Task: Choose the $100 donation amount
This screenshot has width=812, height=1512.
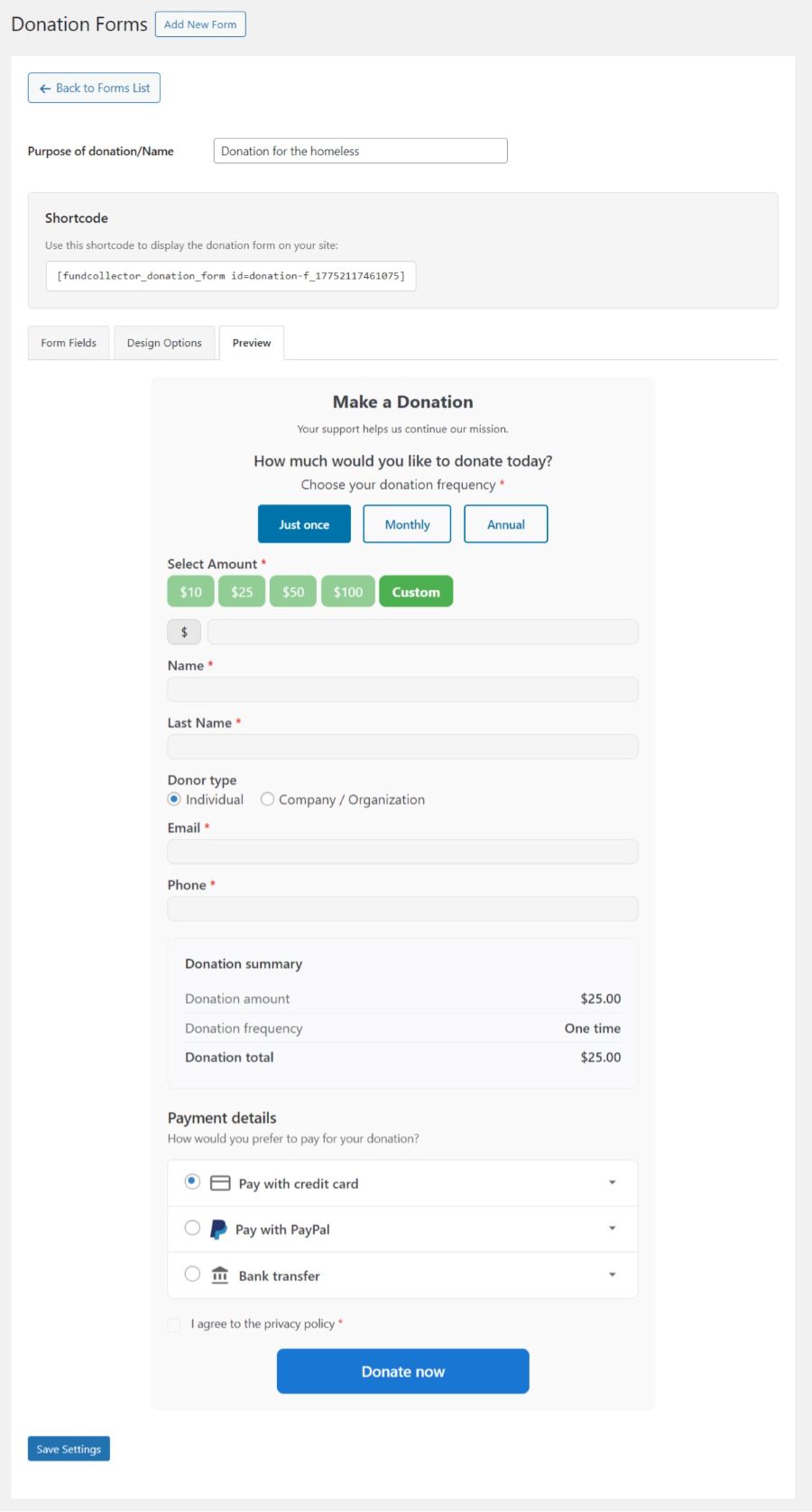Action: click(347, 592)
